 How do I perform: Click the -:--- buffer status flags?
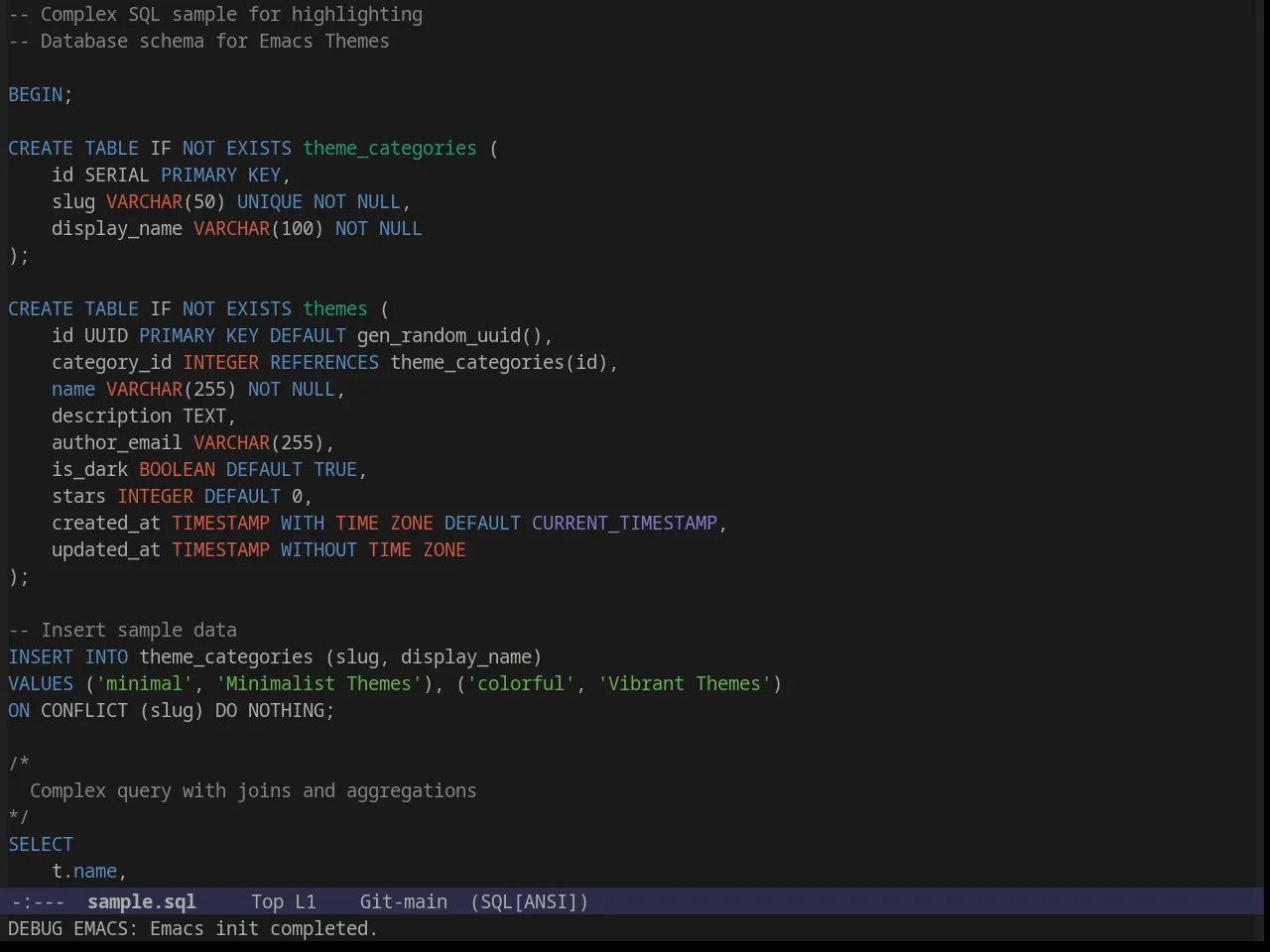point(39,901)
